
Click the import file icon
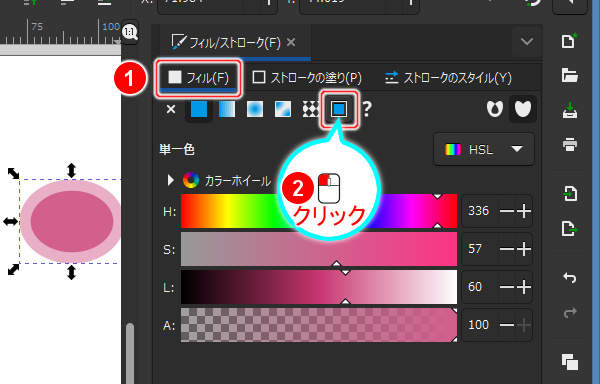point(569,194)
